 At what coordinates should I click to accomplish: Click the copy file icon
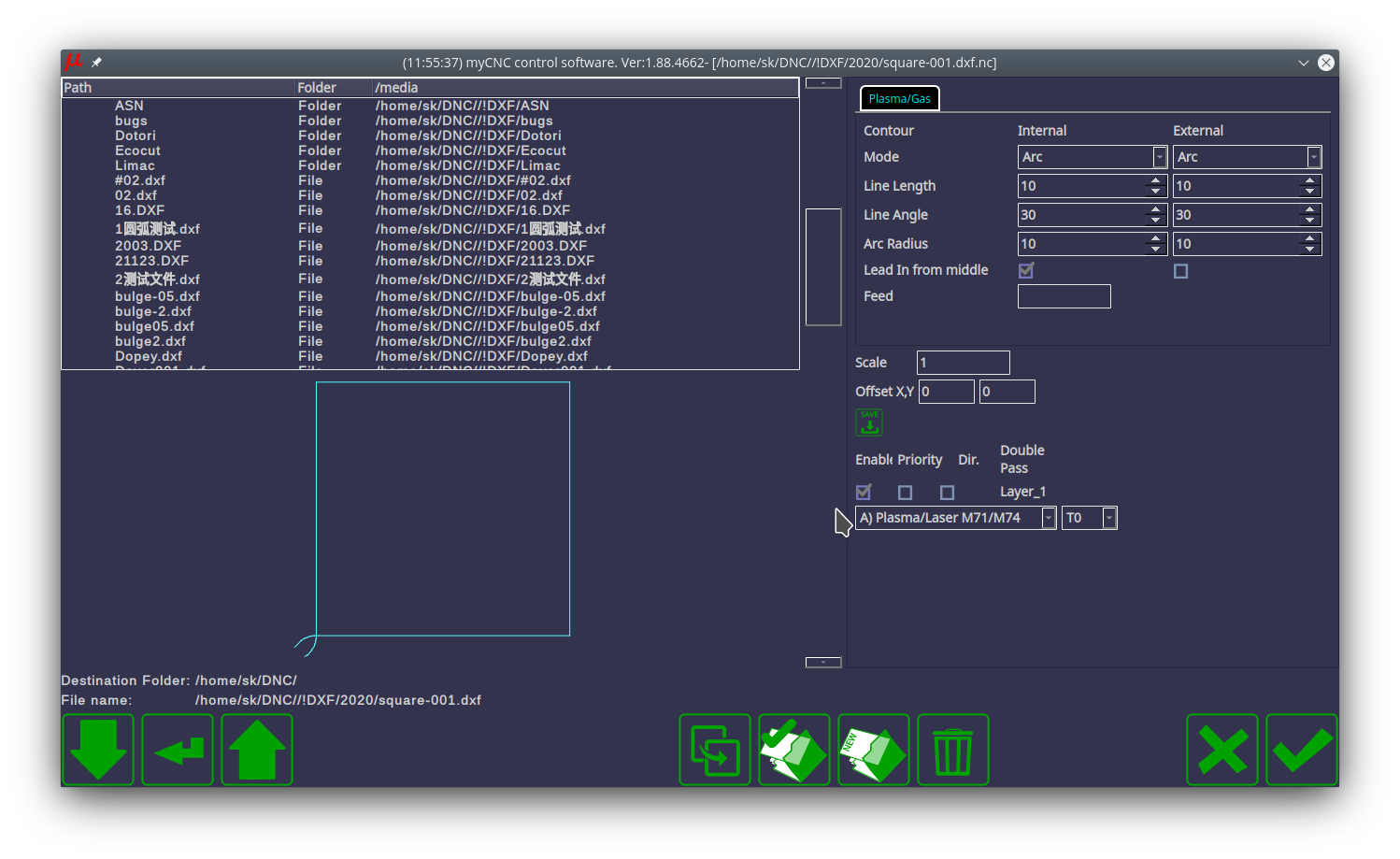(x=715, y=750)
